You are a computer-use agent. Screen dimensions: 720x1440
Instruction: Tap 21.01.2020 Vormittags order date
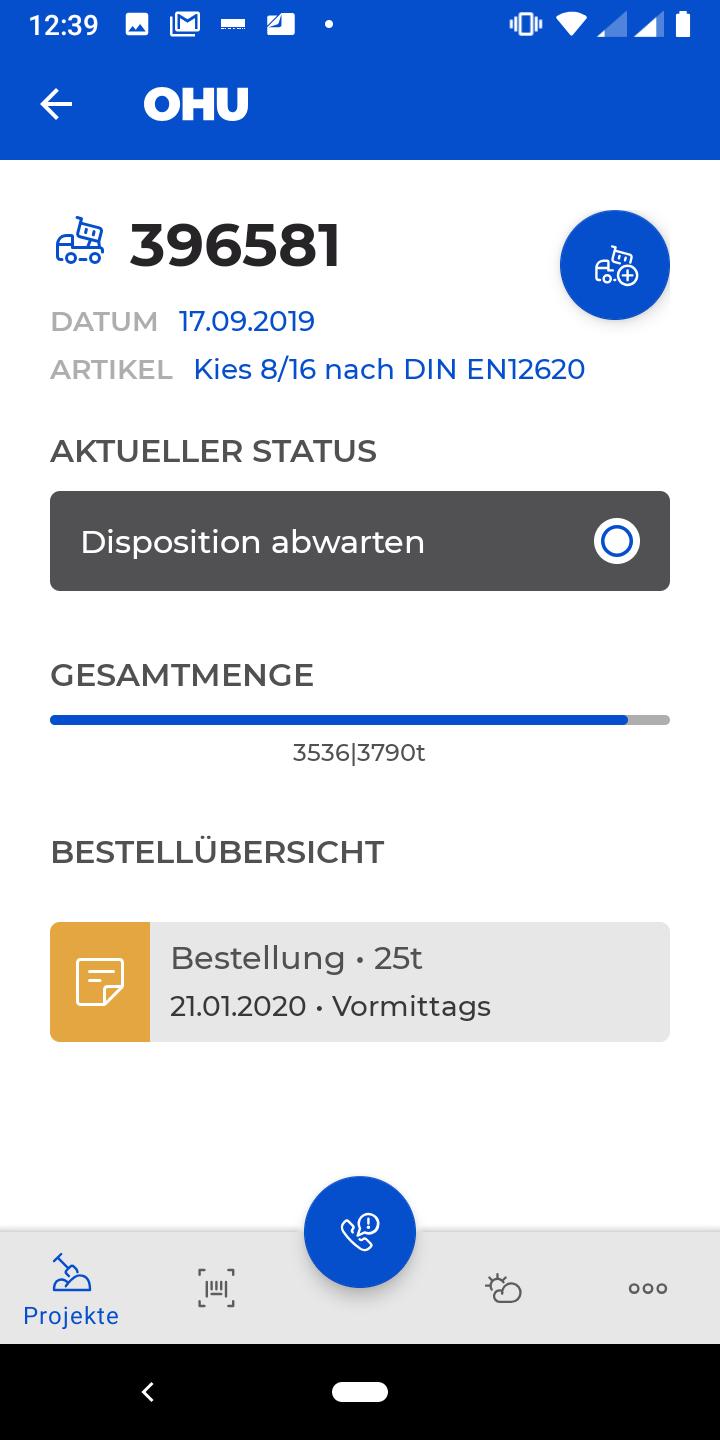tap(330, 1006)
